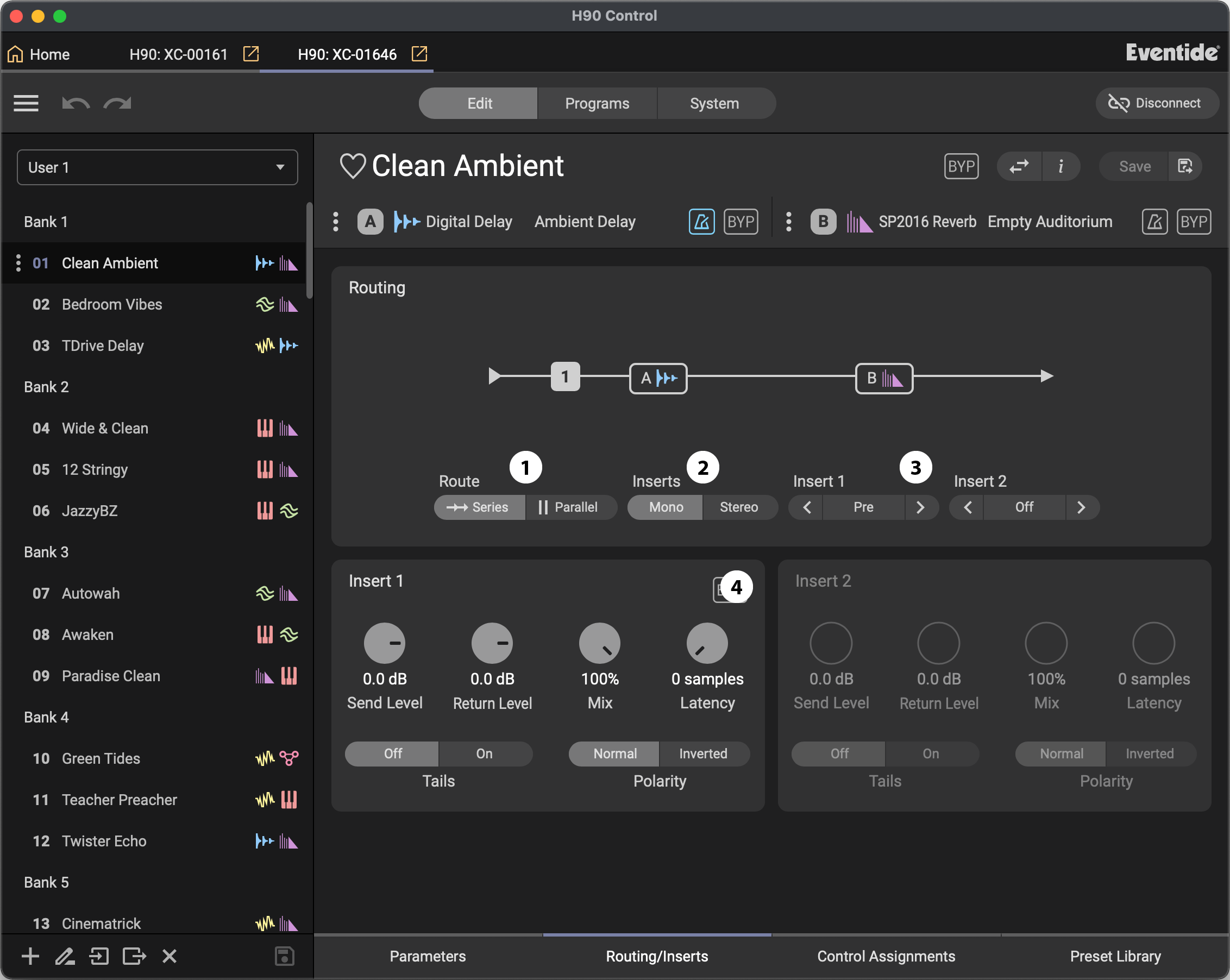Select program 02 Bedroom Vibes
1230x980 pixels.
pyautogui.click(x=154, y=304)
